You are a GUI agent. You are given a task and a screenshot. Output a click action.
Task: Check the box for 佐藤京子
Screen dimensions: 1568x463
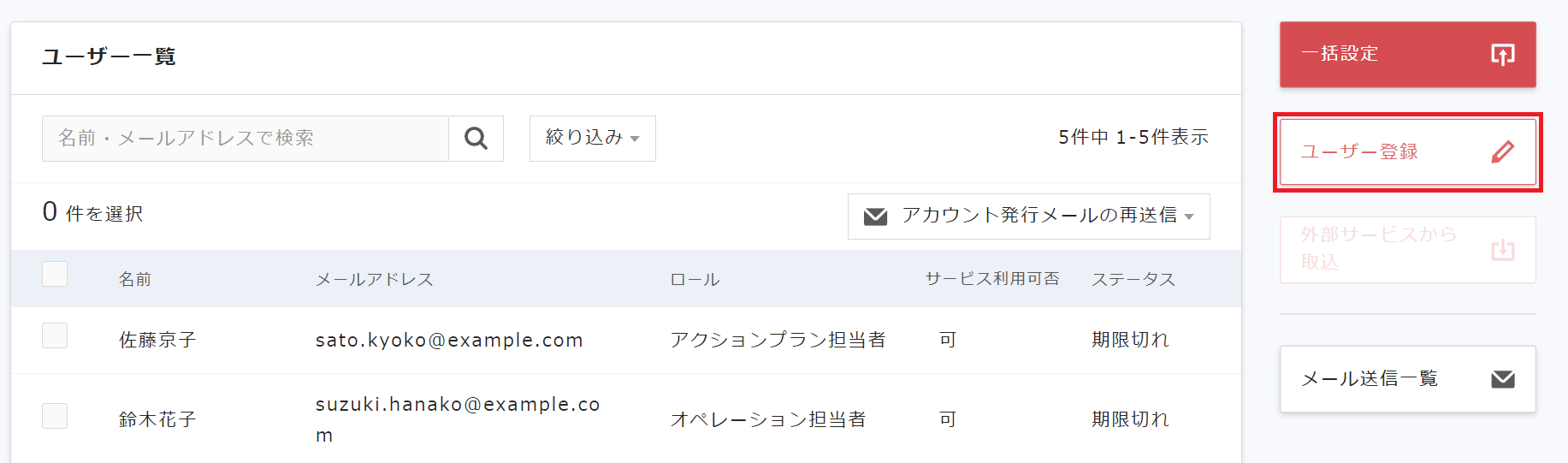[55, 335]
